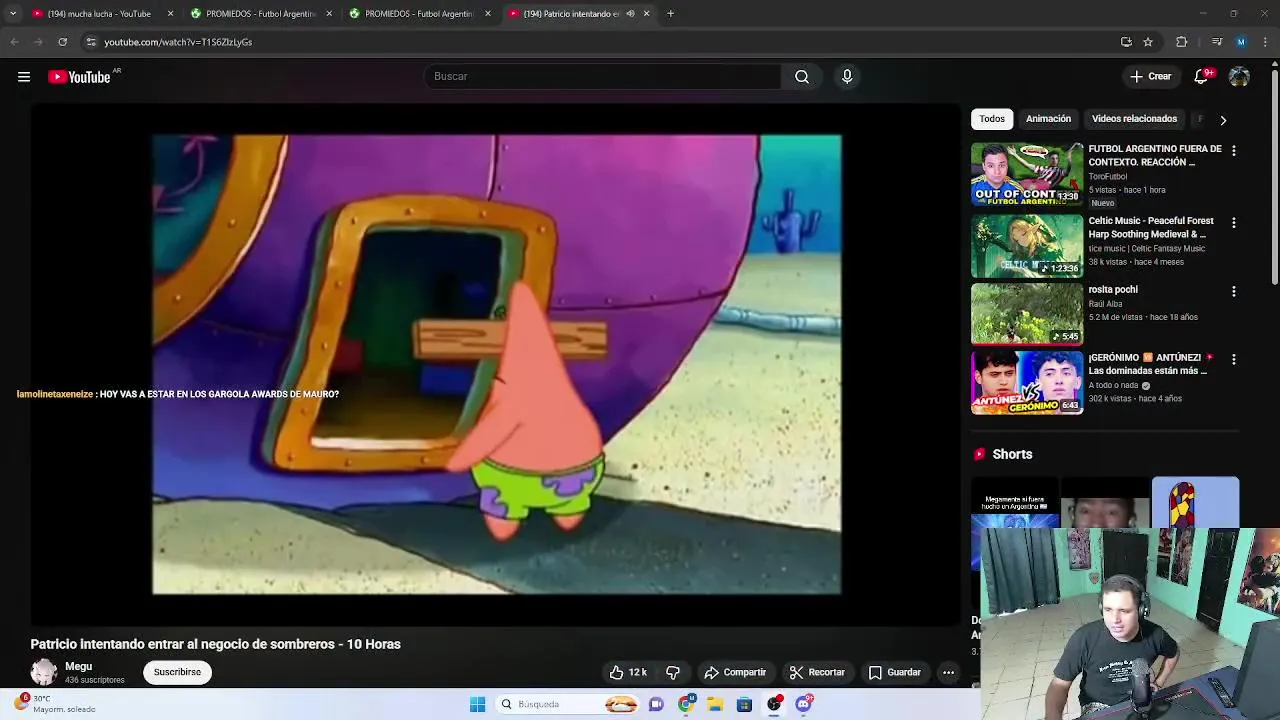The width and height of the screenshot is (1280, 720).
Task: Subscribe to Megu with Suscribirse
Action: 177,672
